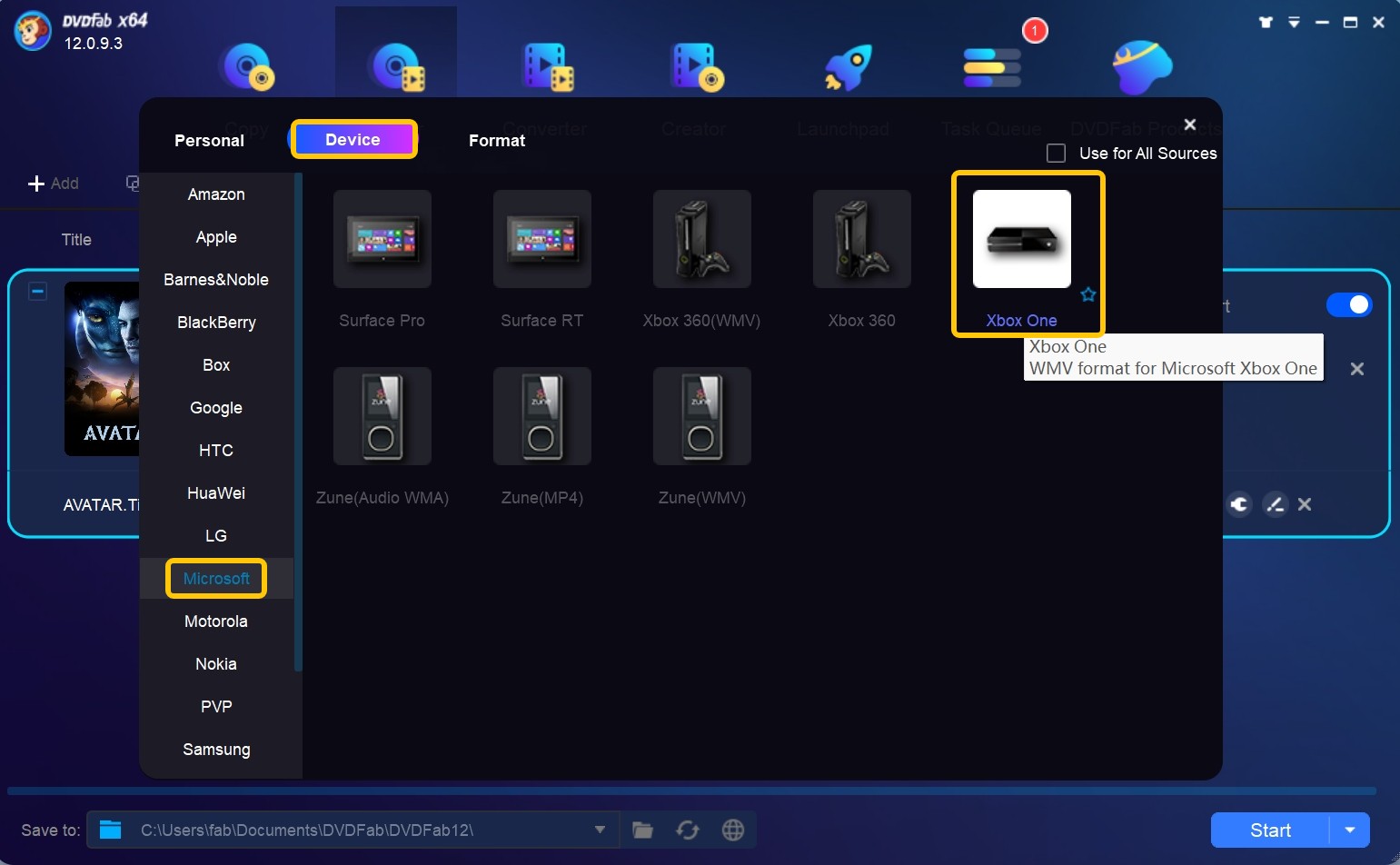Open the video edit pen icon on the title row
The width and height of the screenshot is (1400, 865).
click(1276, 504)
